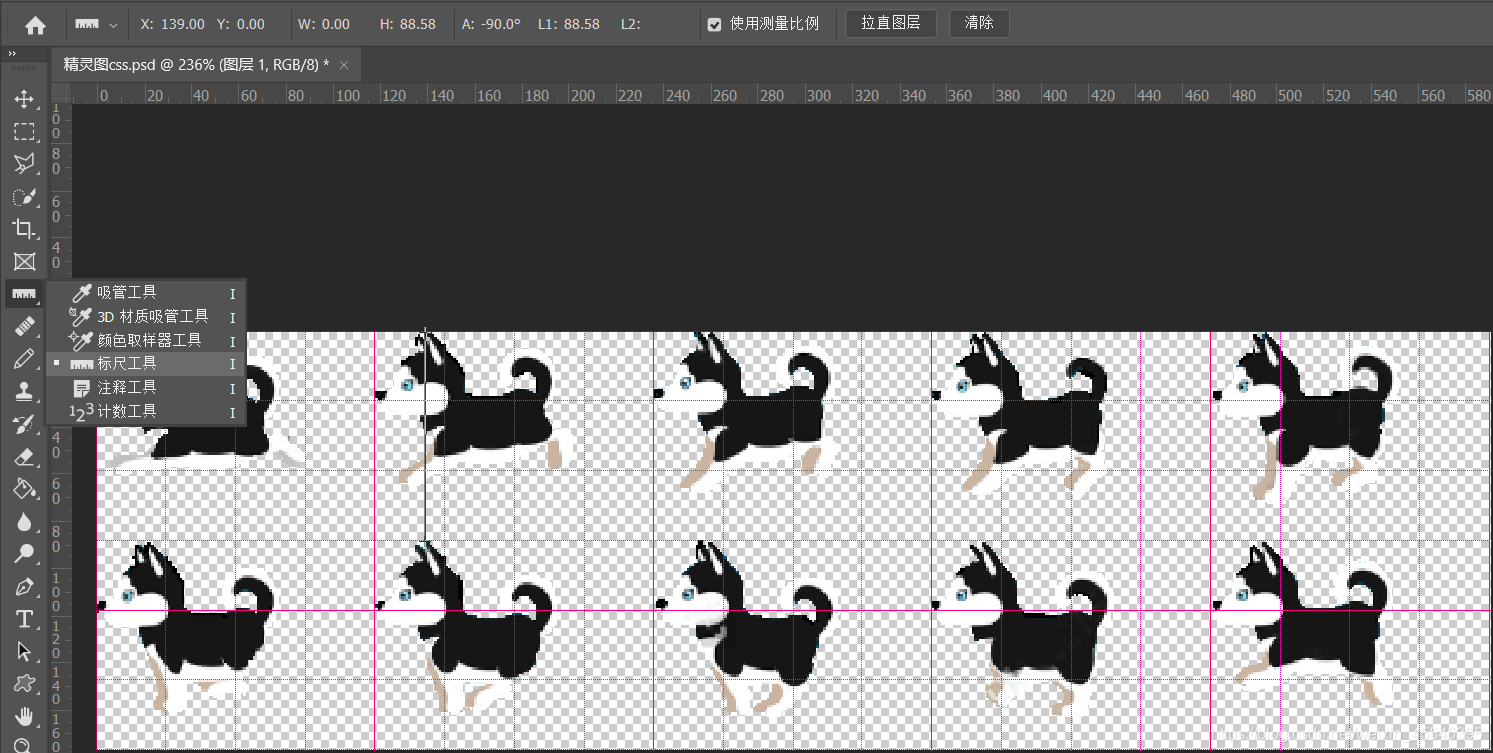1493x753 pixels.
Task: Select the Rectangular Marquee tool
Action: click(24, 132)
